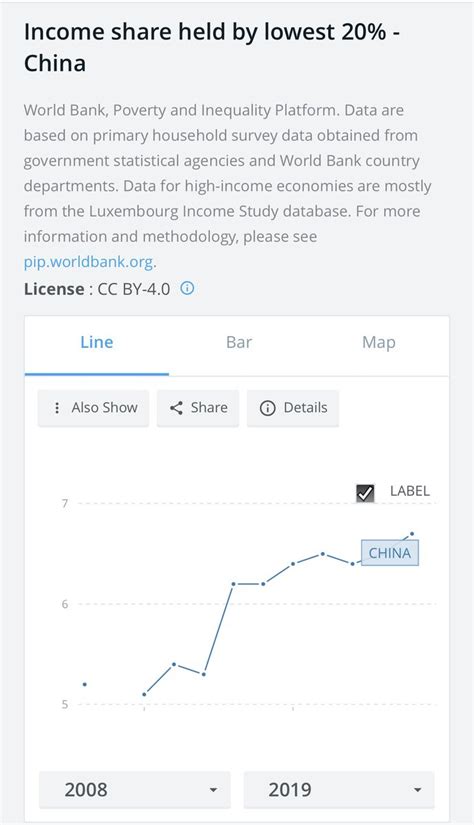
Task: Click the last data point on the line
Action: point(412,534)
